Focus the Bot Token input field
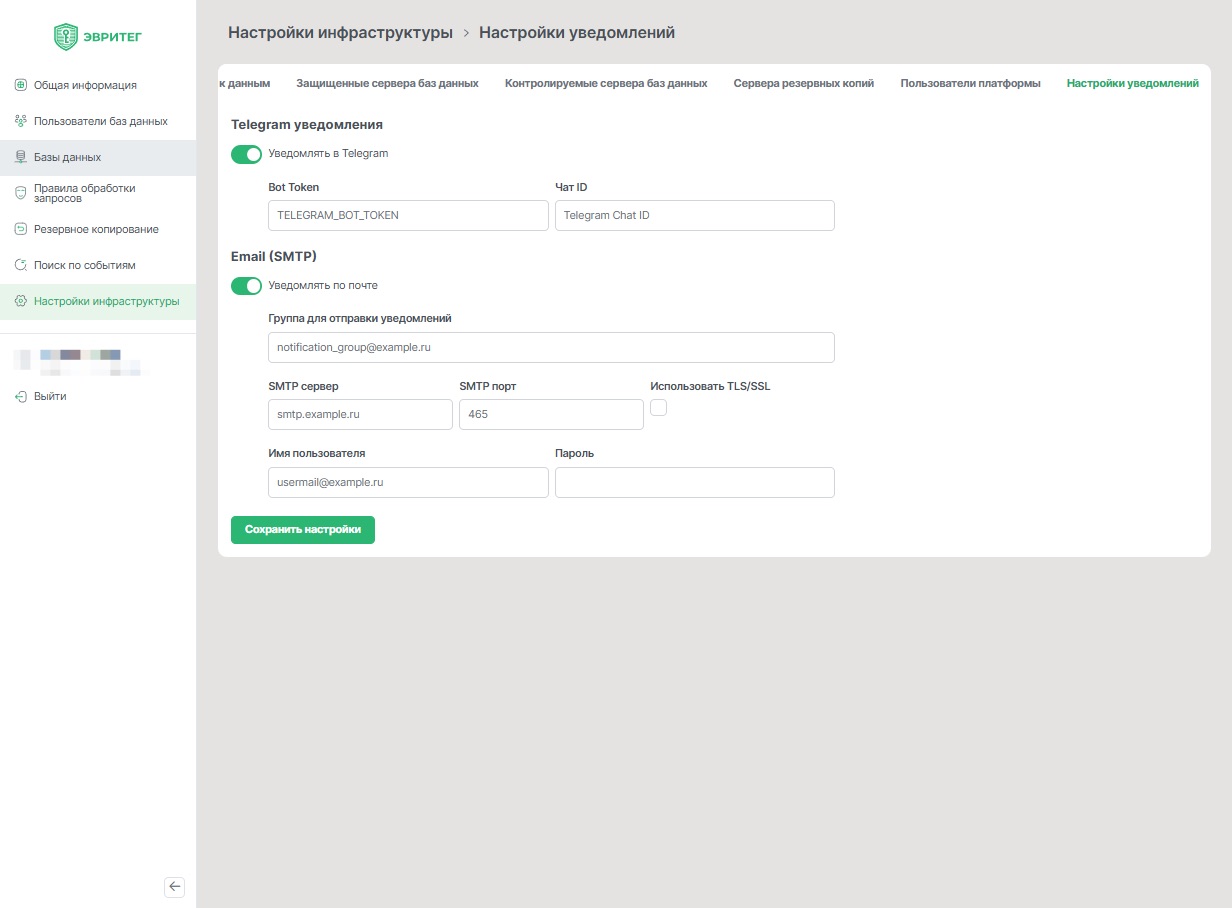 pos(408,215)
